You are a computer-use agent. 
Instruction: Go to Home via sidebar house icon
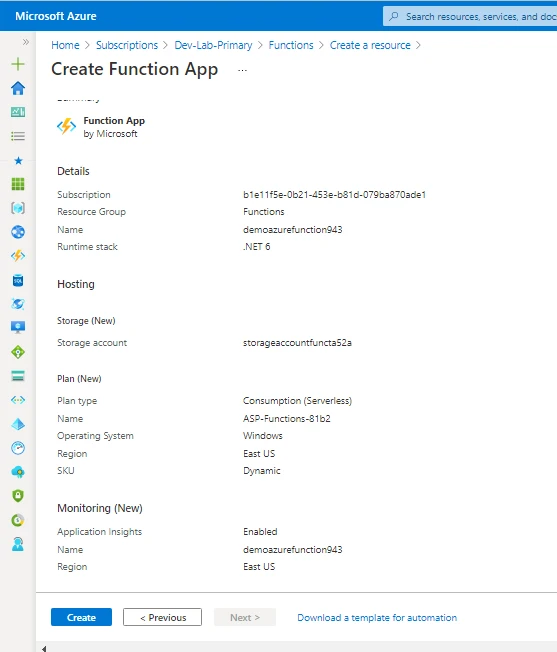(18, 88)
